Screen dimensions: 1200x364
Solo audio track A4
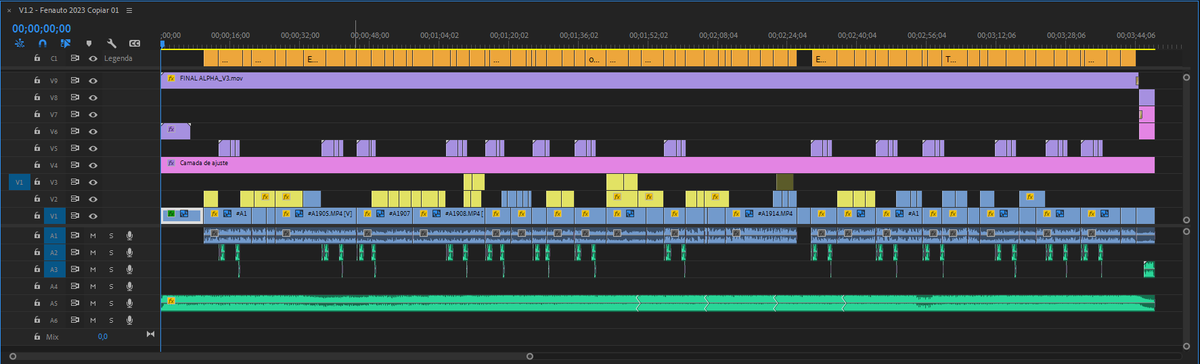(x=111, y=286)
